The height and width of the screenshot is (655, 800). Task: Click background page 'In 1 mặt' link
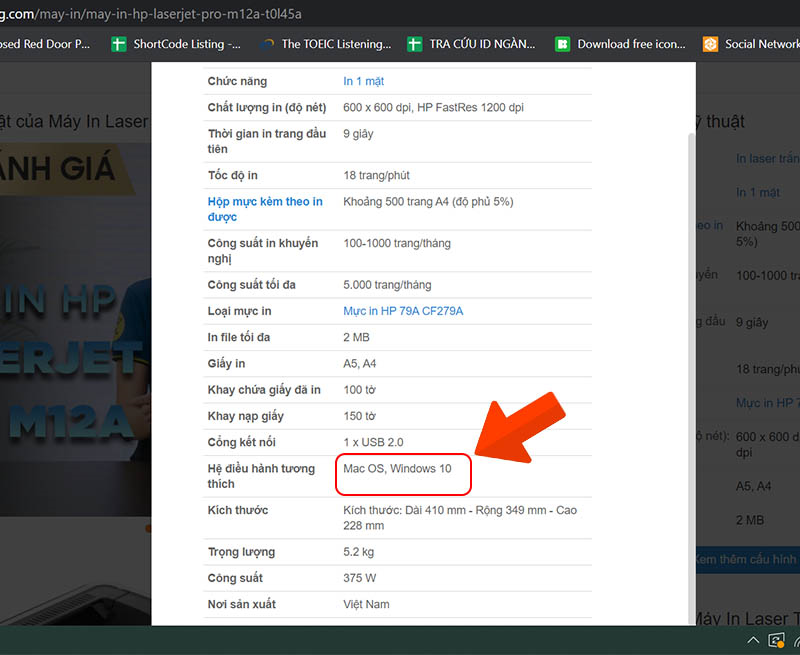pos(758,192)
